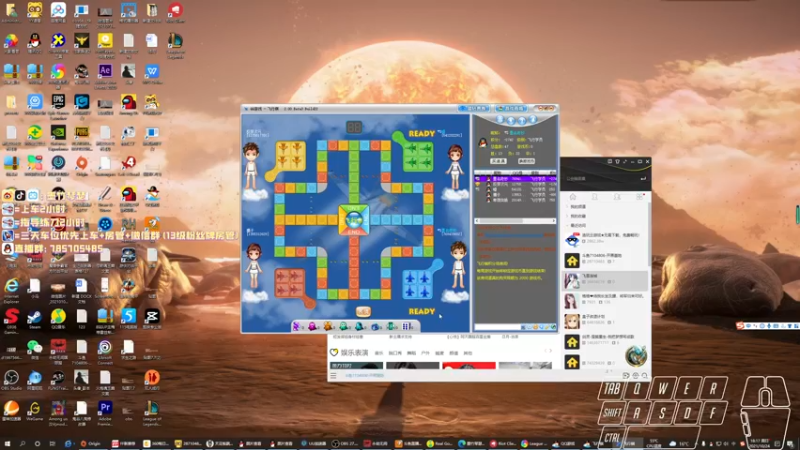Screen dimensions: 800x450
Task: Click the pink emote in game emote bar
Action: click(x=313, y=326)
